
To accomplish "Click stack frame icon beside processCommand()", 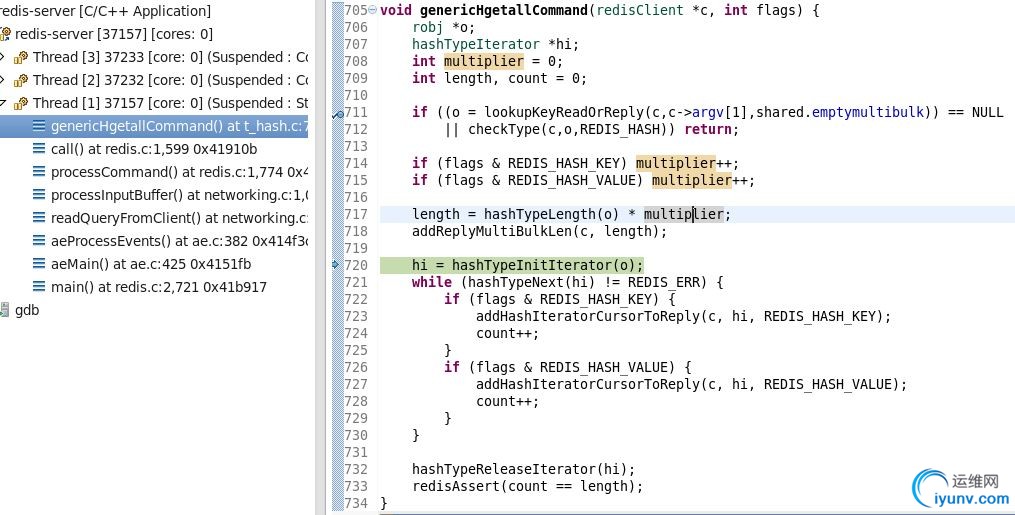I will pos(39,172).
